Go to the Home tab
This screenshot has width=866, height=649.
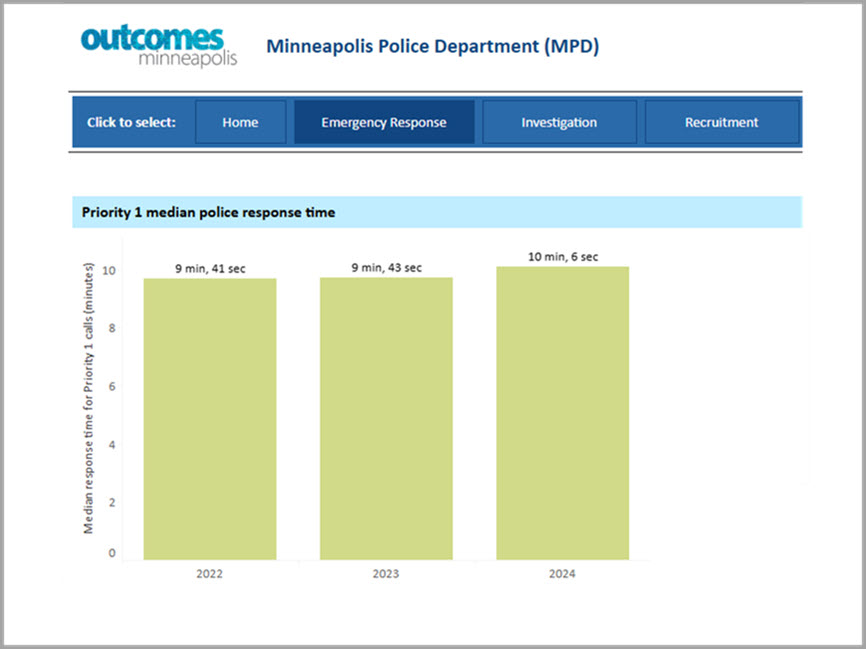coord(240,122)
